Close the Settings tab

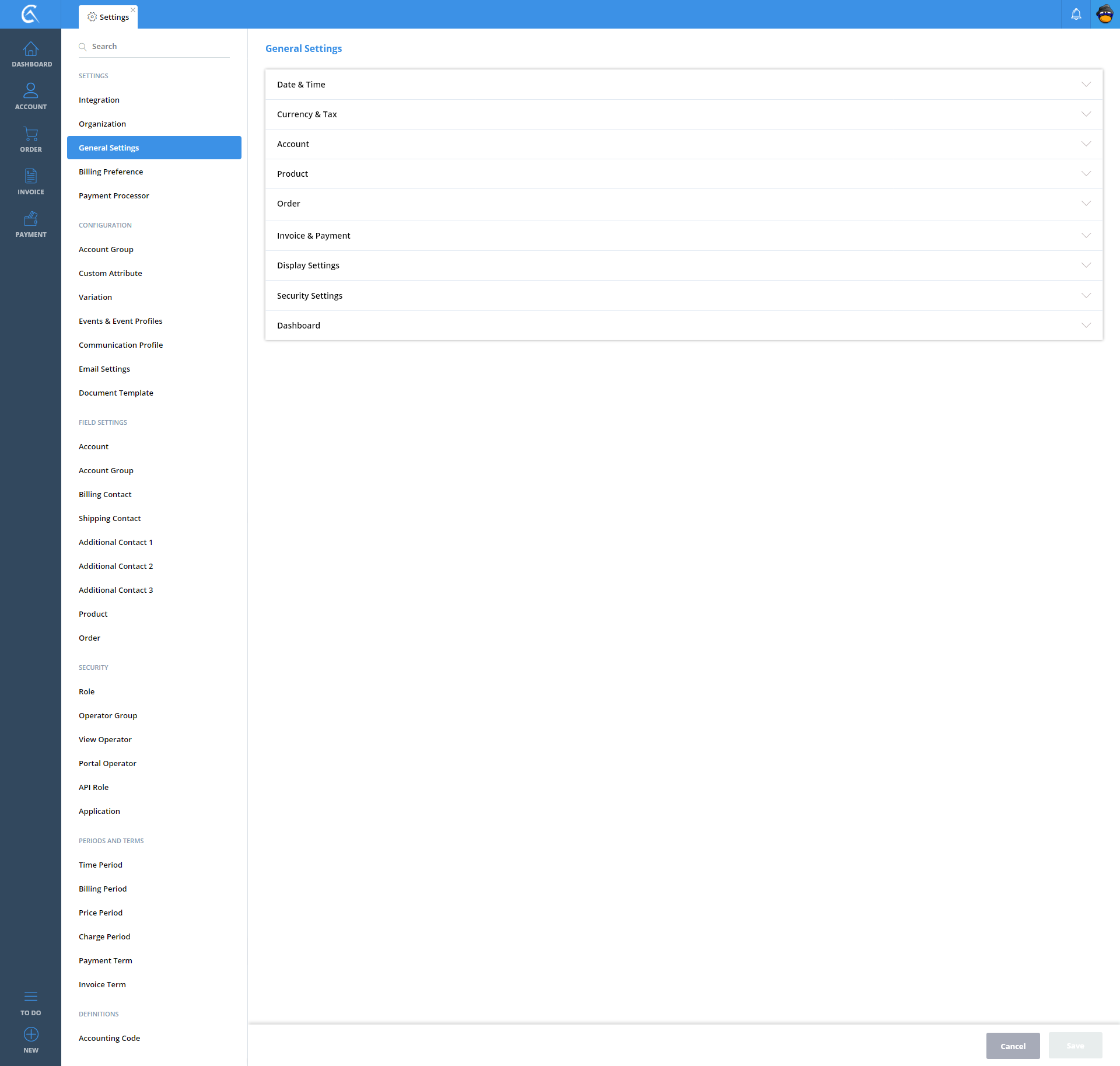tap(133, 10)
